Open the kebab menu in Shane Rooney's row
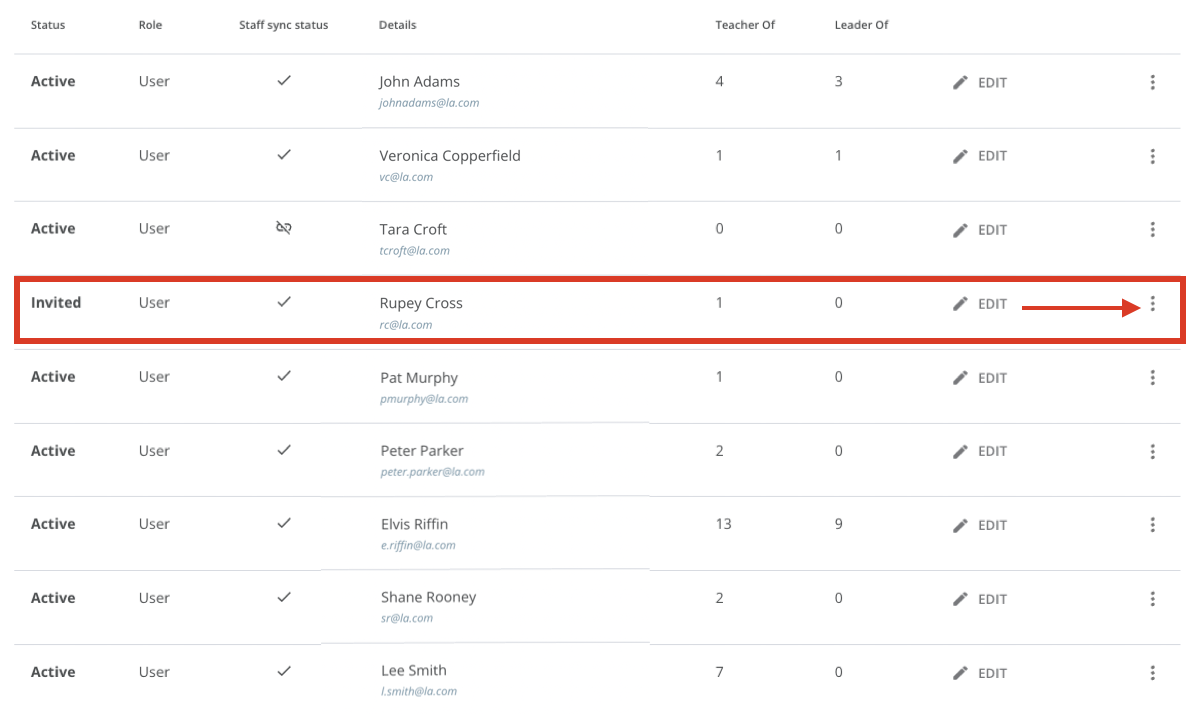1200x714 pixels. click(x=1153, y=598)
